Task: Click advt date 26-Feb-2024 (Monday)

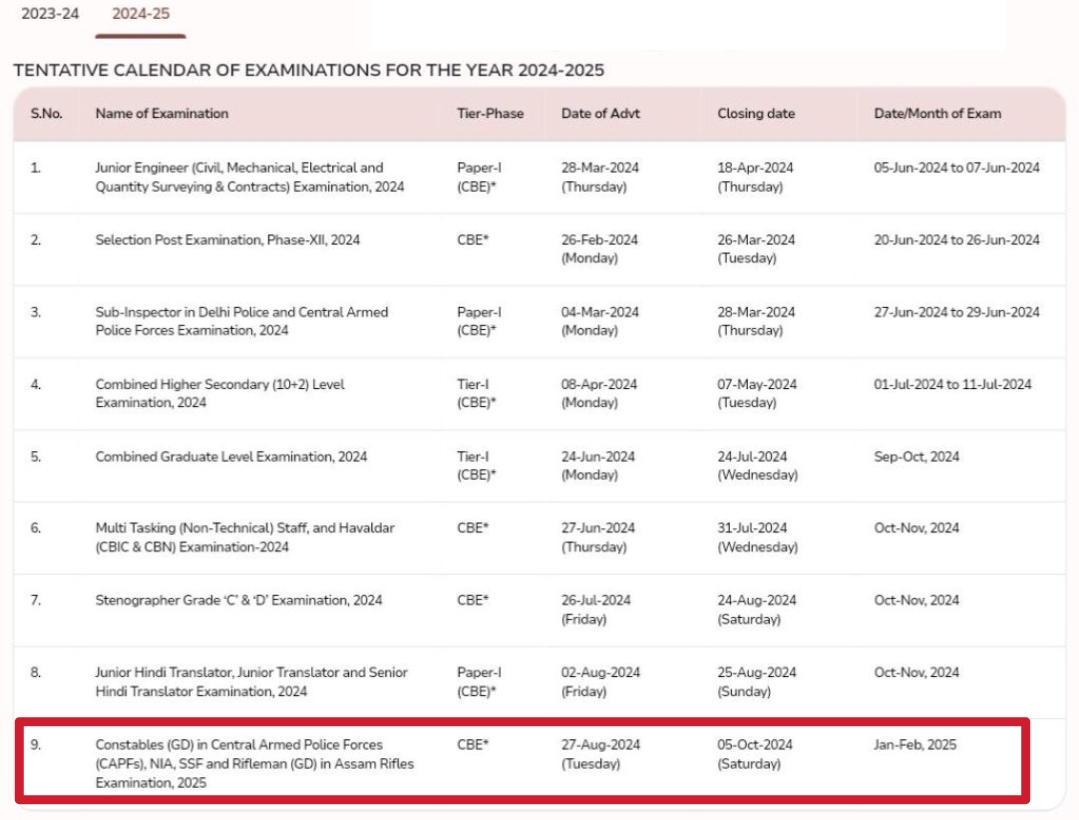Action: click(599, 249)
